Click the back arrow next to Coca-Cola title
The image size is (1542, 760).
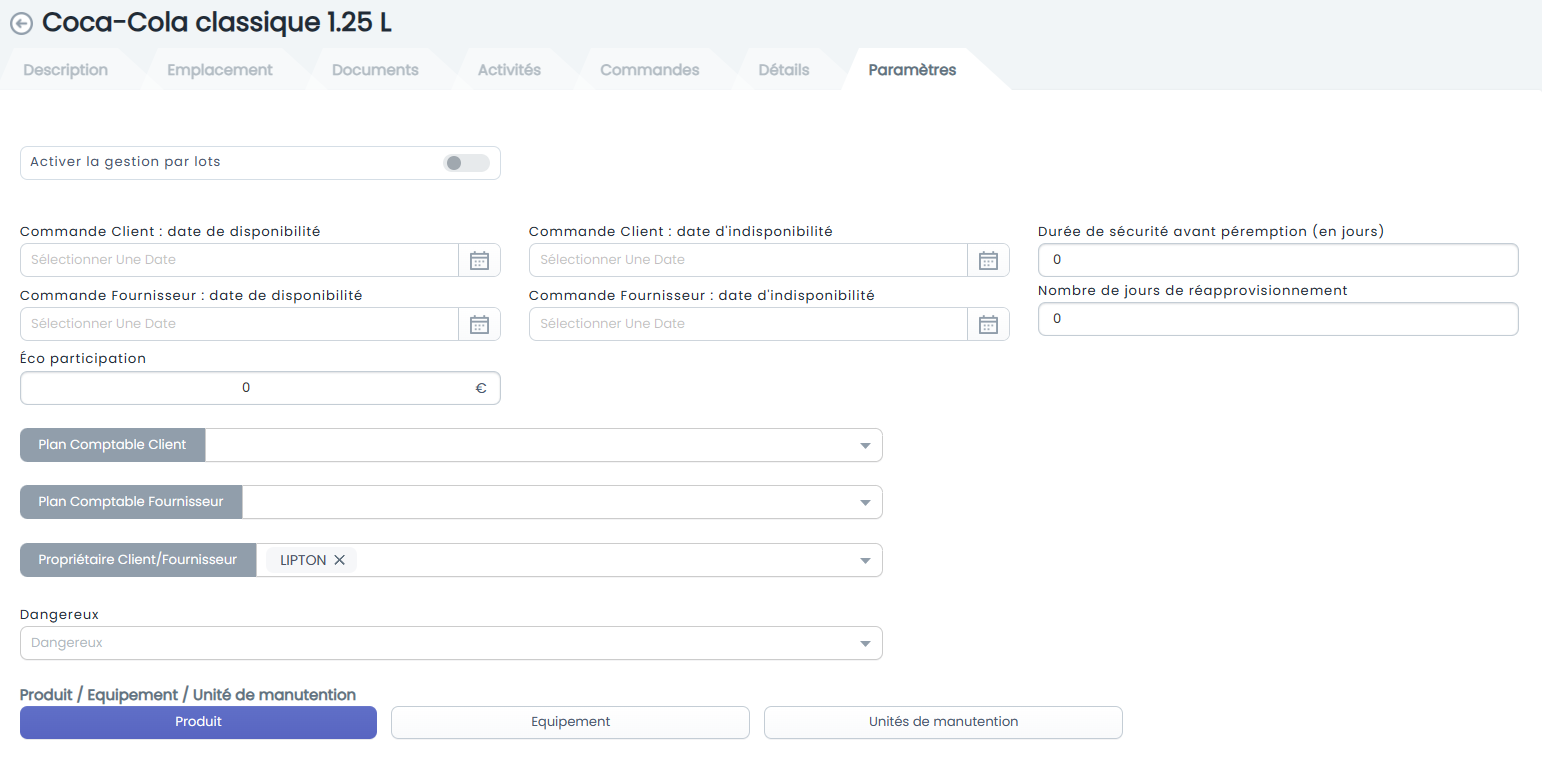[21, 24]
